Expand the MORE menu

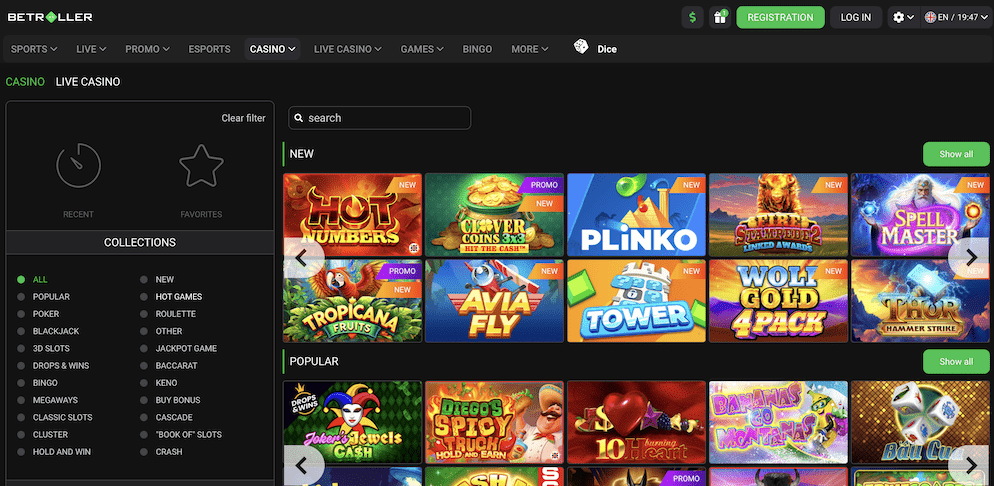pyautogui.click(x=530, y=49)
